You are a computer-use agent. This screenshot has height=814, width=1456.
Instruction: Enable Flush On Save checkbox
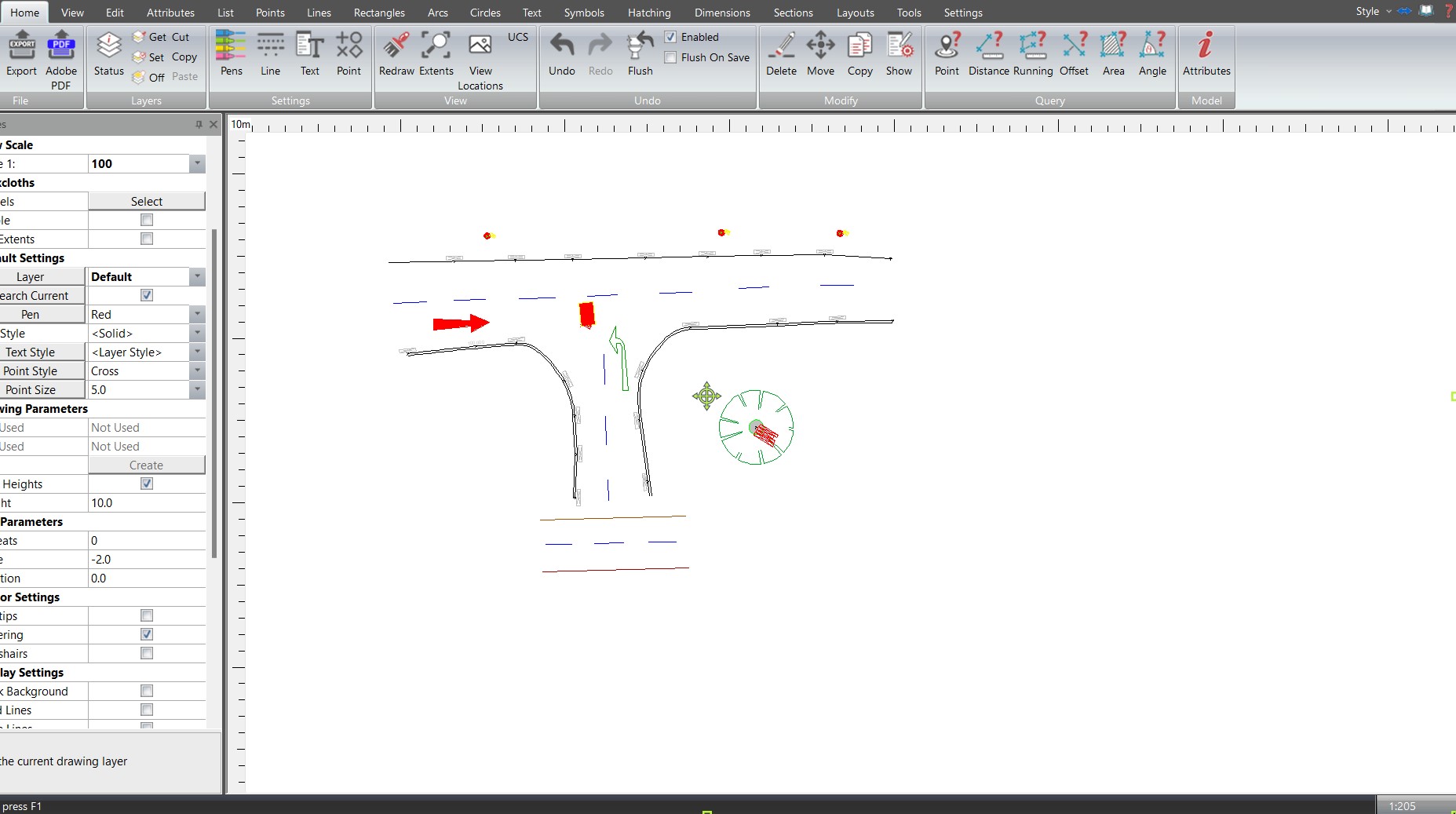pyautogui.click(x=670, y=57)
